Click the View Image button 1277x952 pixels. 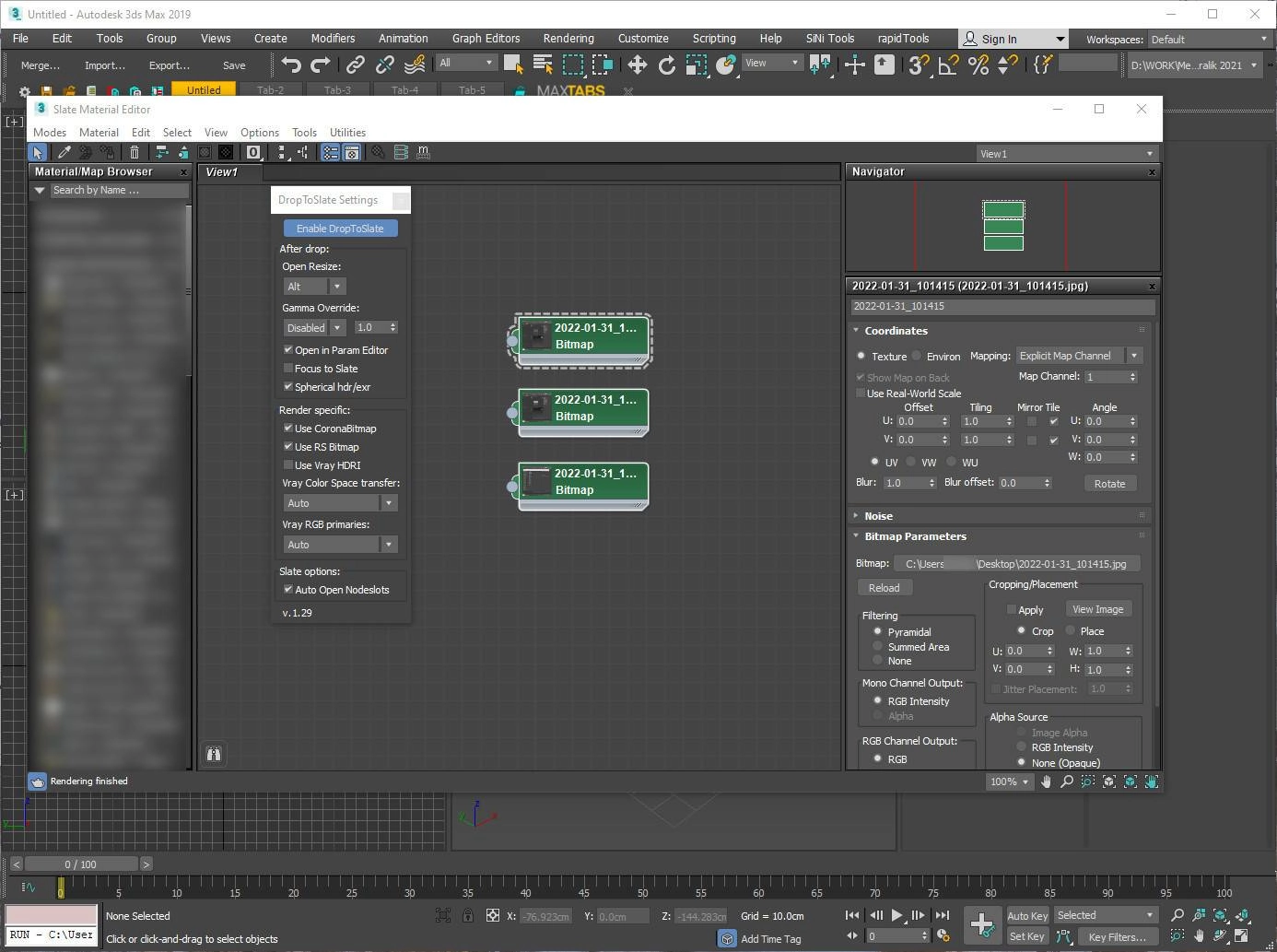click(x=1097, y=609)
